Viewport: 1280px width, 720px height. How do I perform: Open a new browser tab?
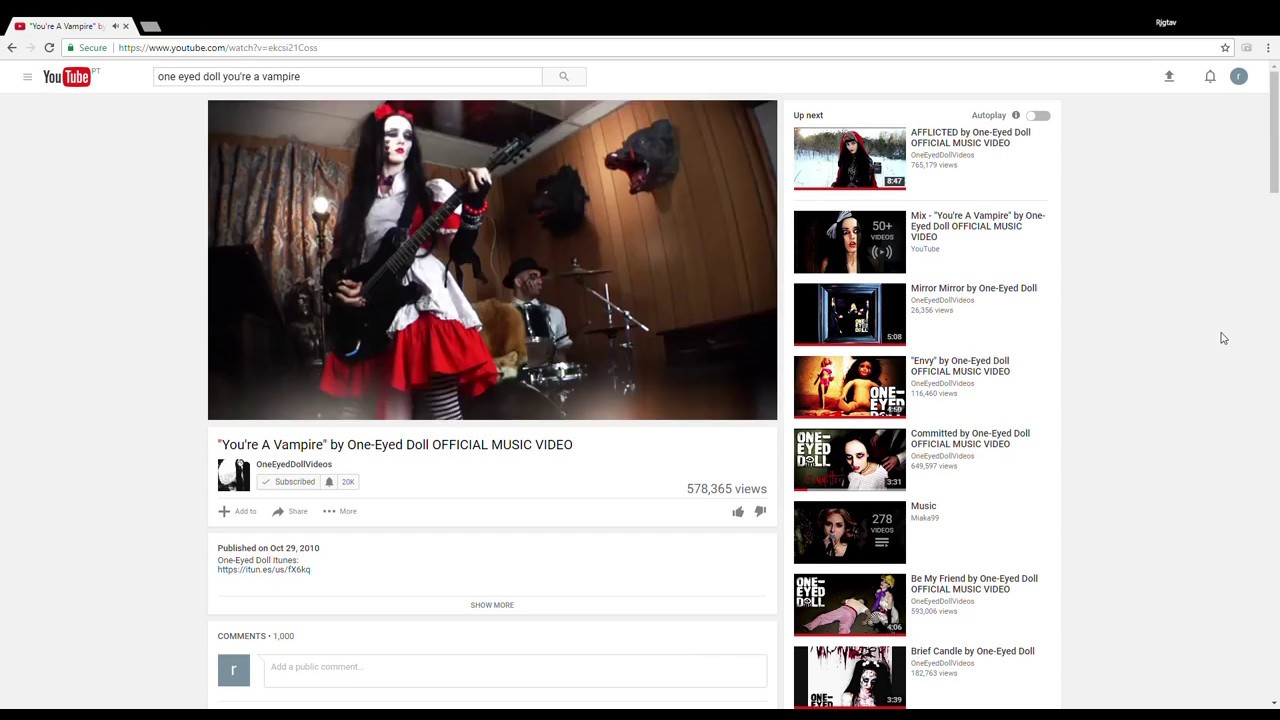[x=150, y=26]
